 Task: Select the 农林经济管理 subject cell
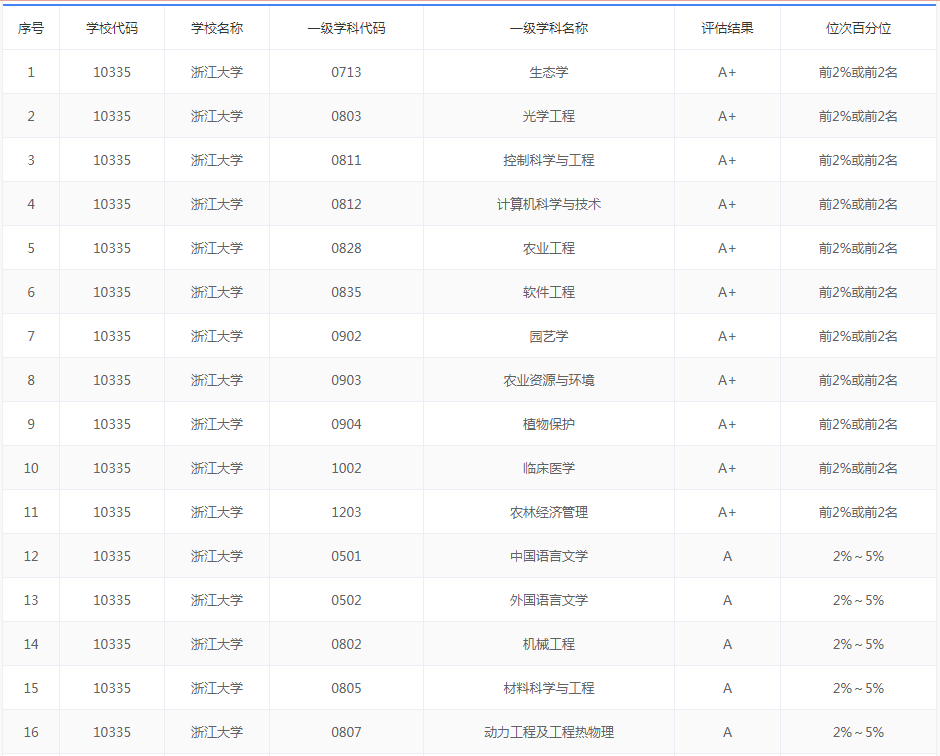(549, 512)
